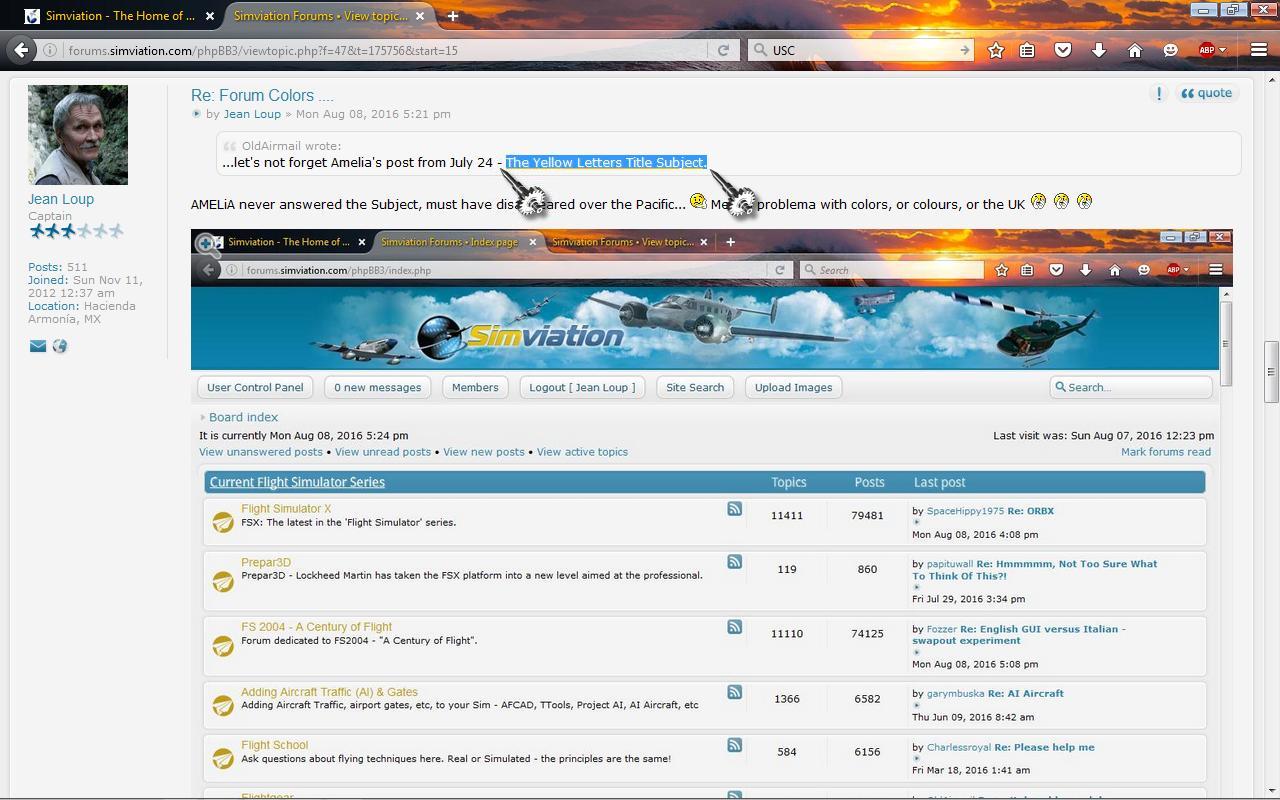Open the Prepar3D forum link

click(266, 563)
